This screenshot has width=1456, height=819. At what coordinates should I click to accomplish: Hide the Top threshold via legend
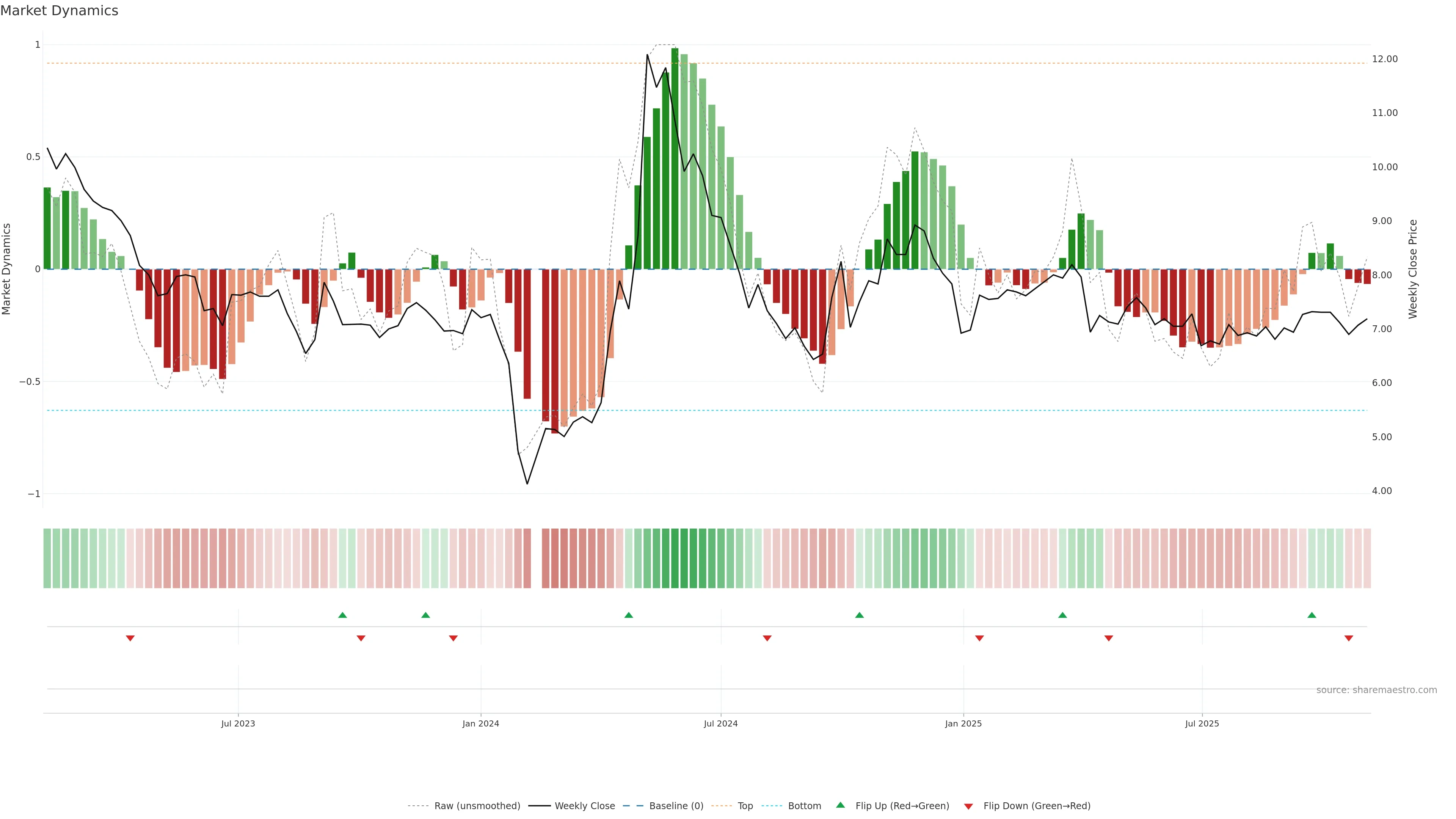745,806
